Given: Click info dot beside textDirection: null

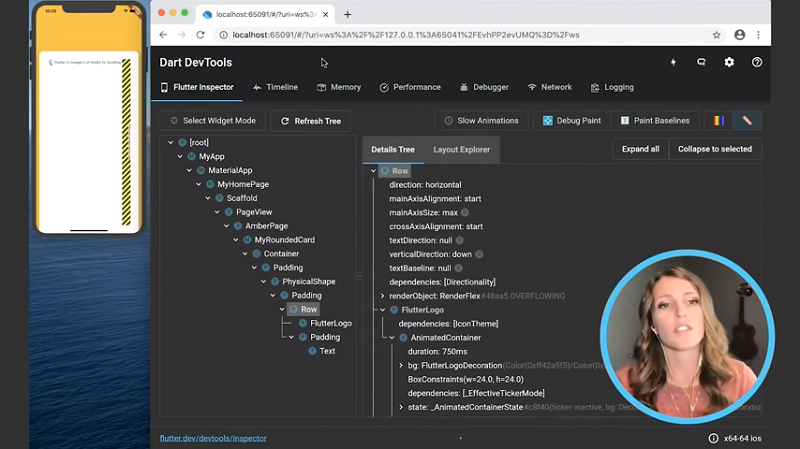Looking at the screenshot, I should [460, 240].
